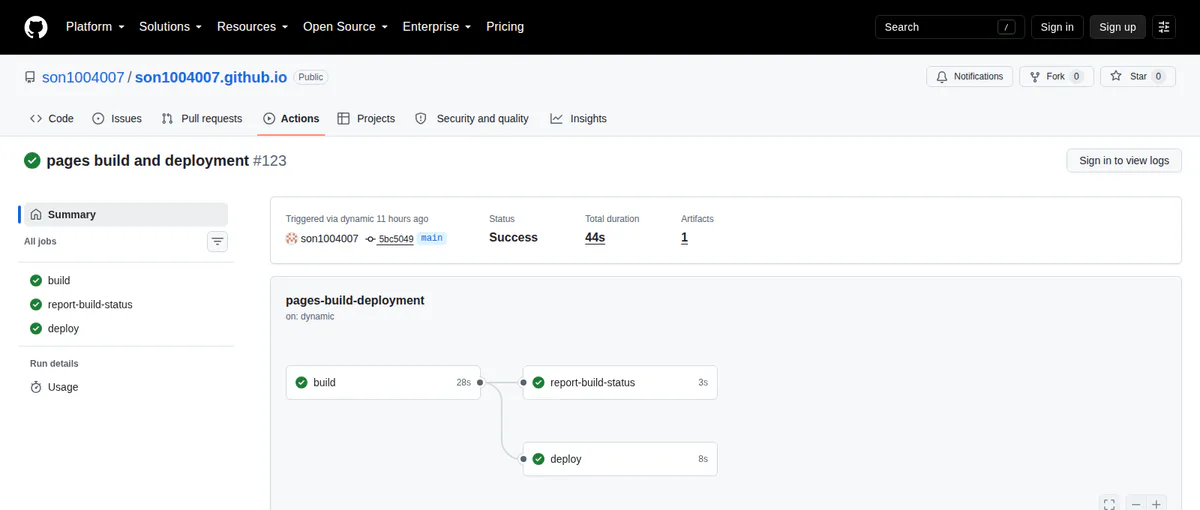Click the Summary home icon

(x=36, y=214)
